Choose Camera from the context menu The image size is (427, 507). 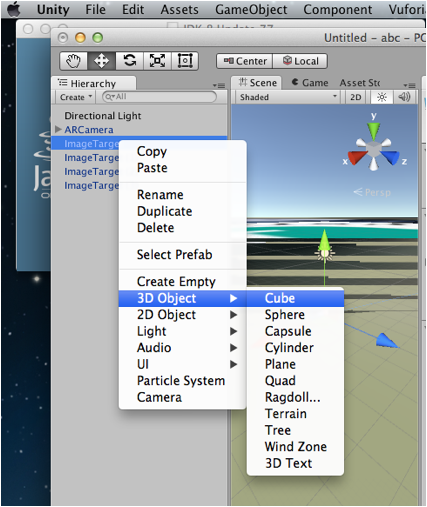[x=183, y=397]
